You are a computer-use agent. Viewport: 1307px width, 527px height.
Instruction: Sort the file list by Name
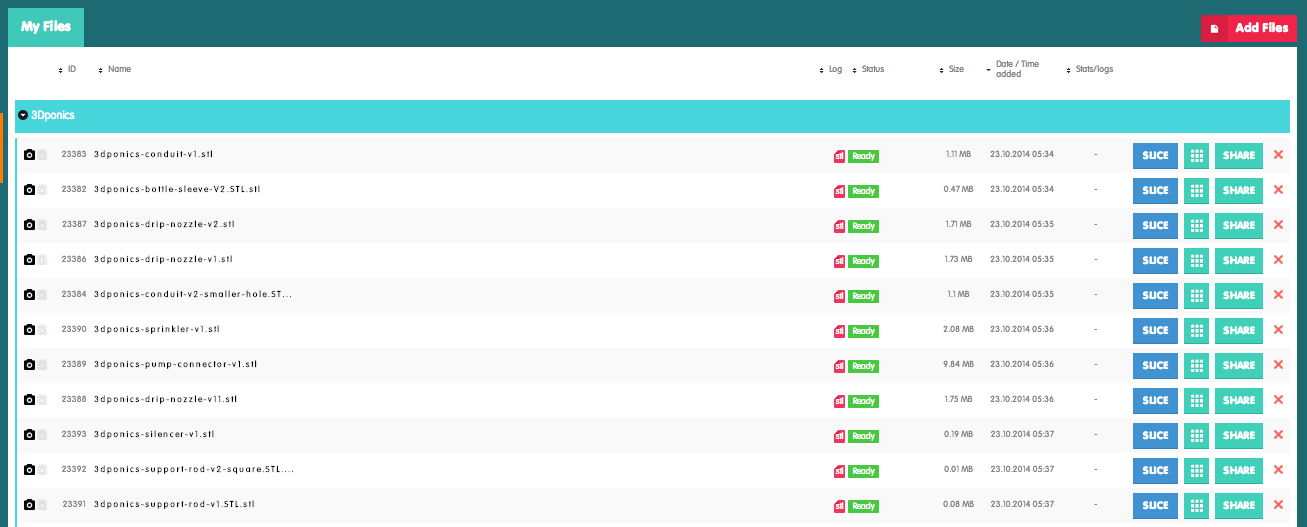tap(115, 69)
